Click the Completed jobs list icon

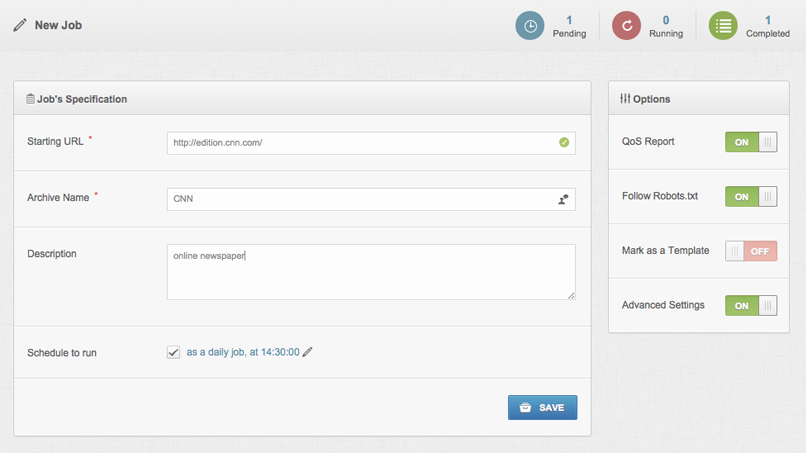coord(723,26)
